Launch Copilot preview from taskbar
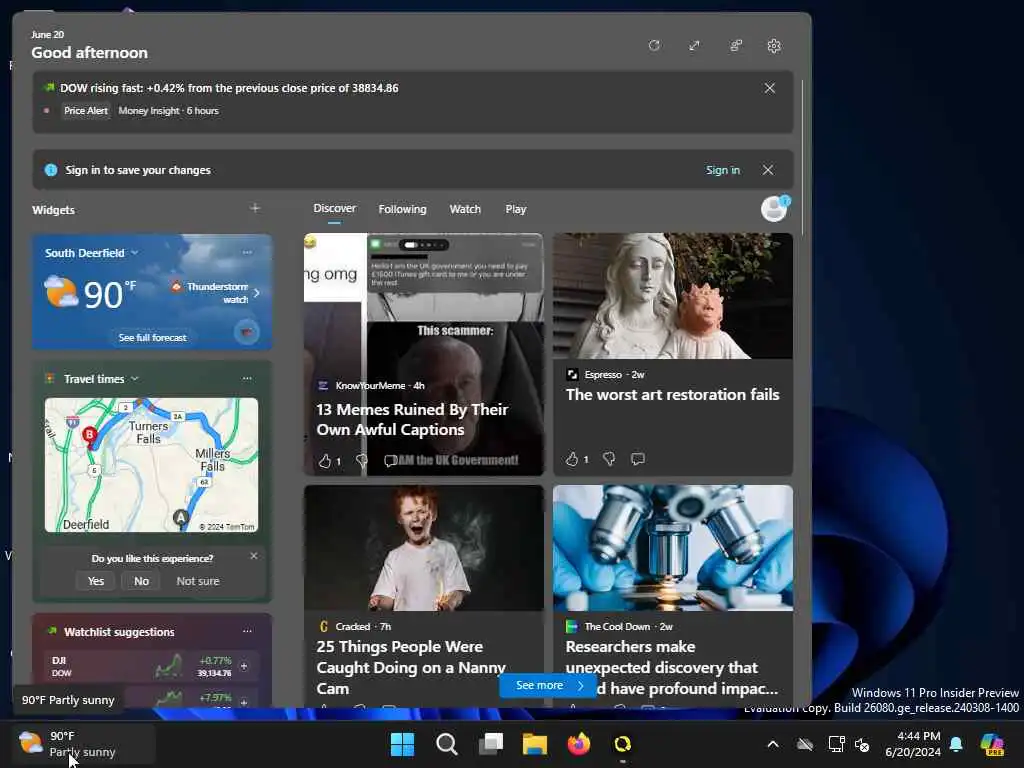Viewport: 1024px width, 768px height. click(x=993, y=744)
